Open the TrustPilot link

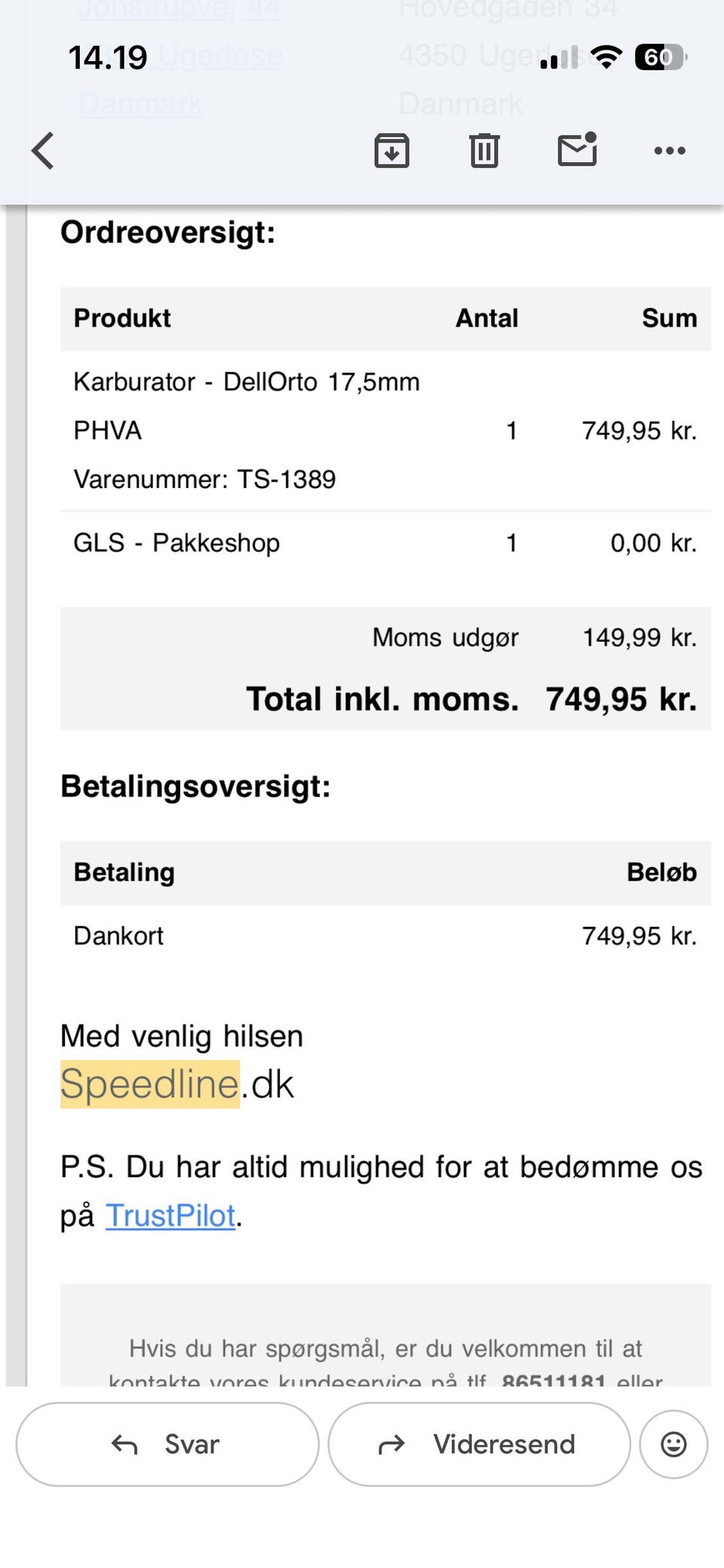tap(170, 1215)
